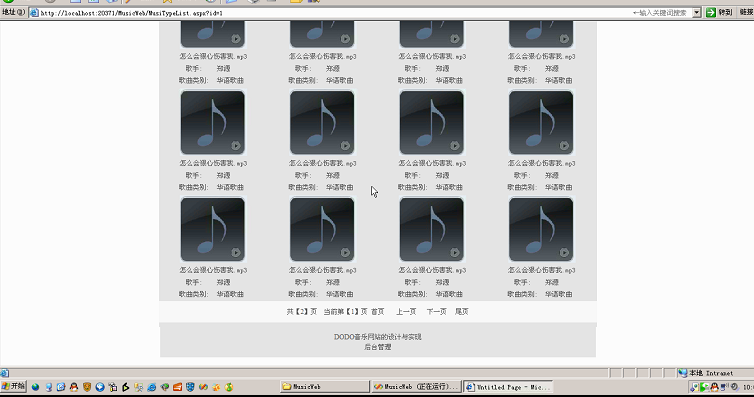
Task: Click the 共【2】页 total pages text
Action: tap(302, 311)
